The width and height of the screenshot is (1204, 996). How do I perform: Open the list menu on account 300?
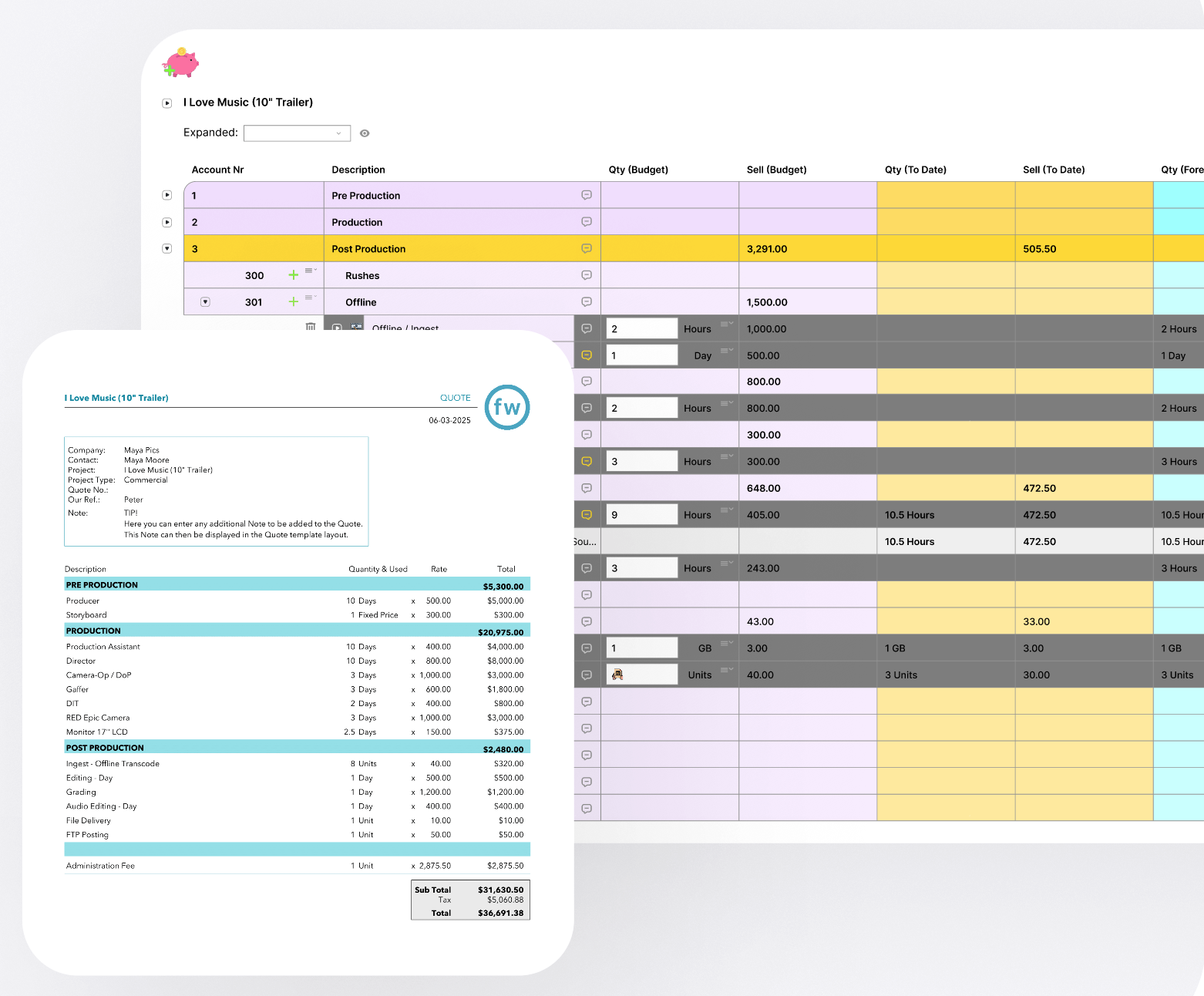[x=311, y=271]
